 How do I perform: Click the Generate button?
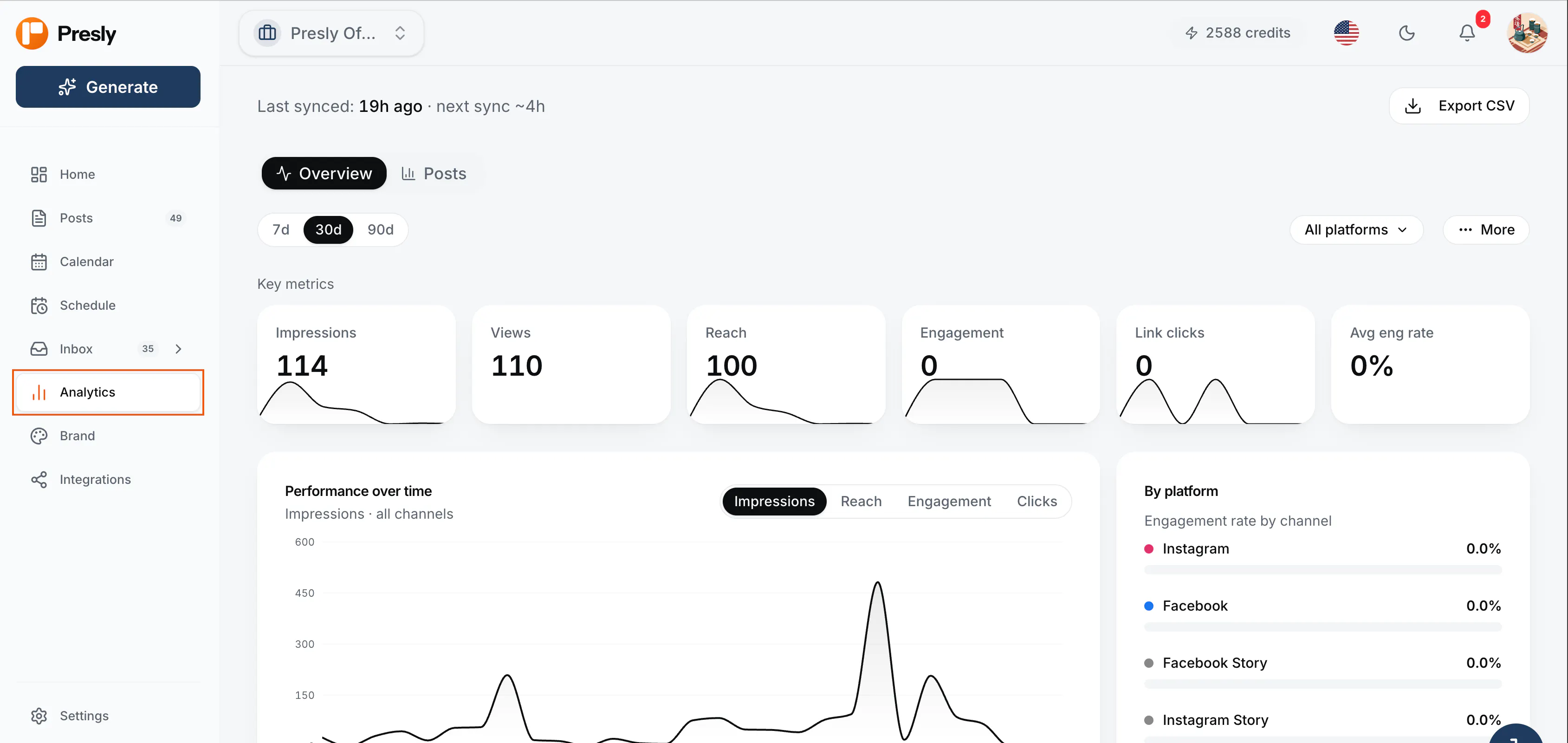tap(108, 87)
